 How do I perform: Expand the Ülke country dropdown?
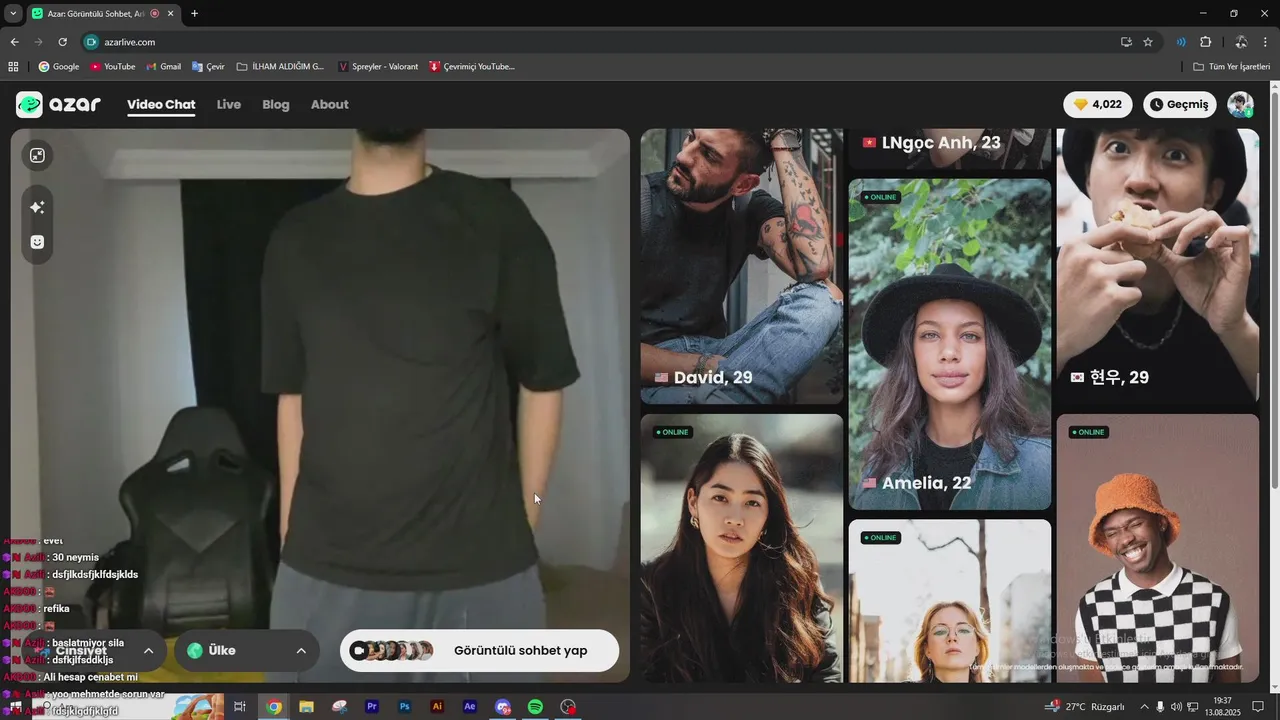[x=246, y=650]
